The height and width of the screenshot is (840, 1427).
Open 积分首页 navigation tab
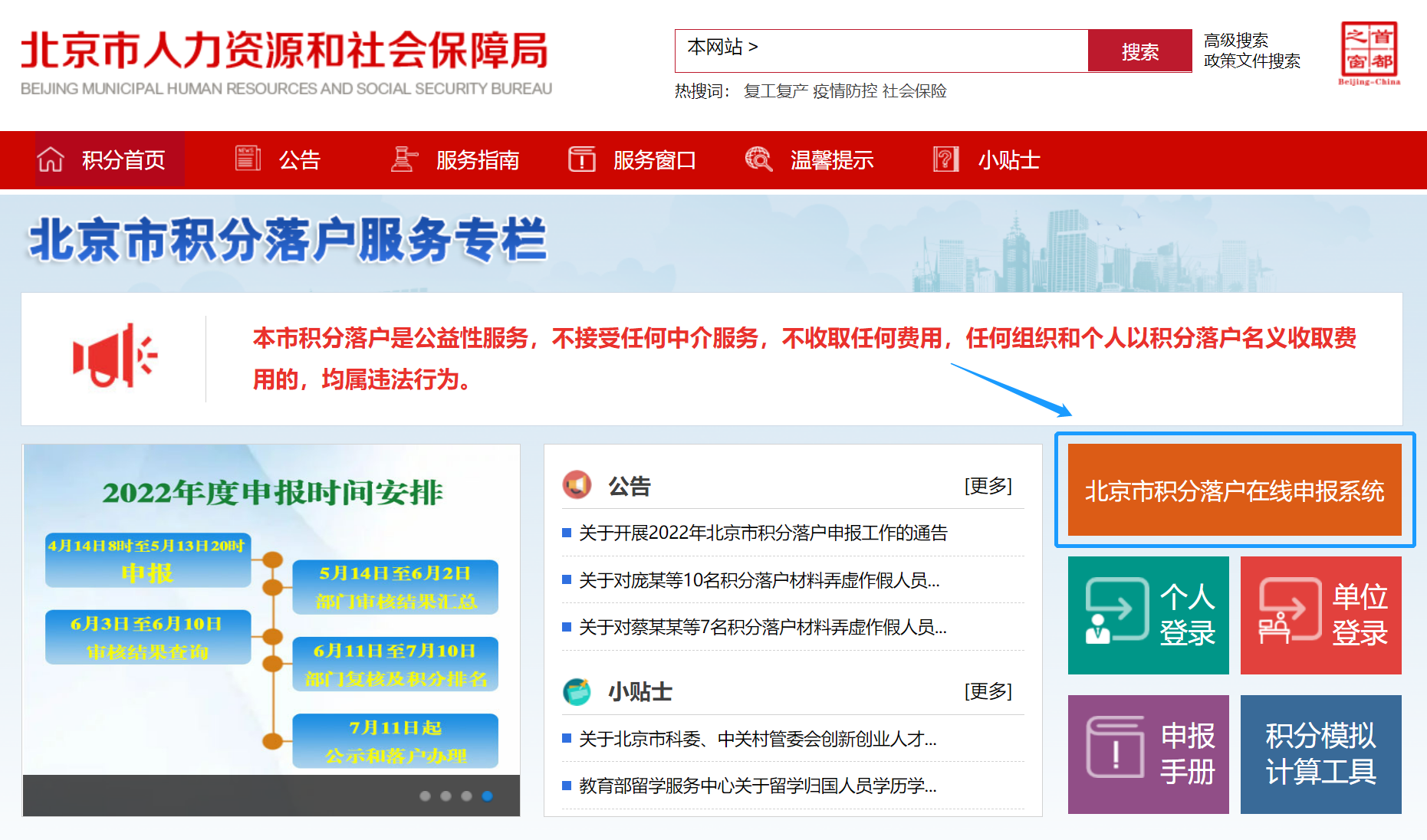(110, 159)
